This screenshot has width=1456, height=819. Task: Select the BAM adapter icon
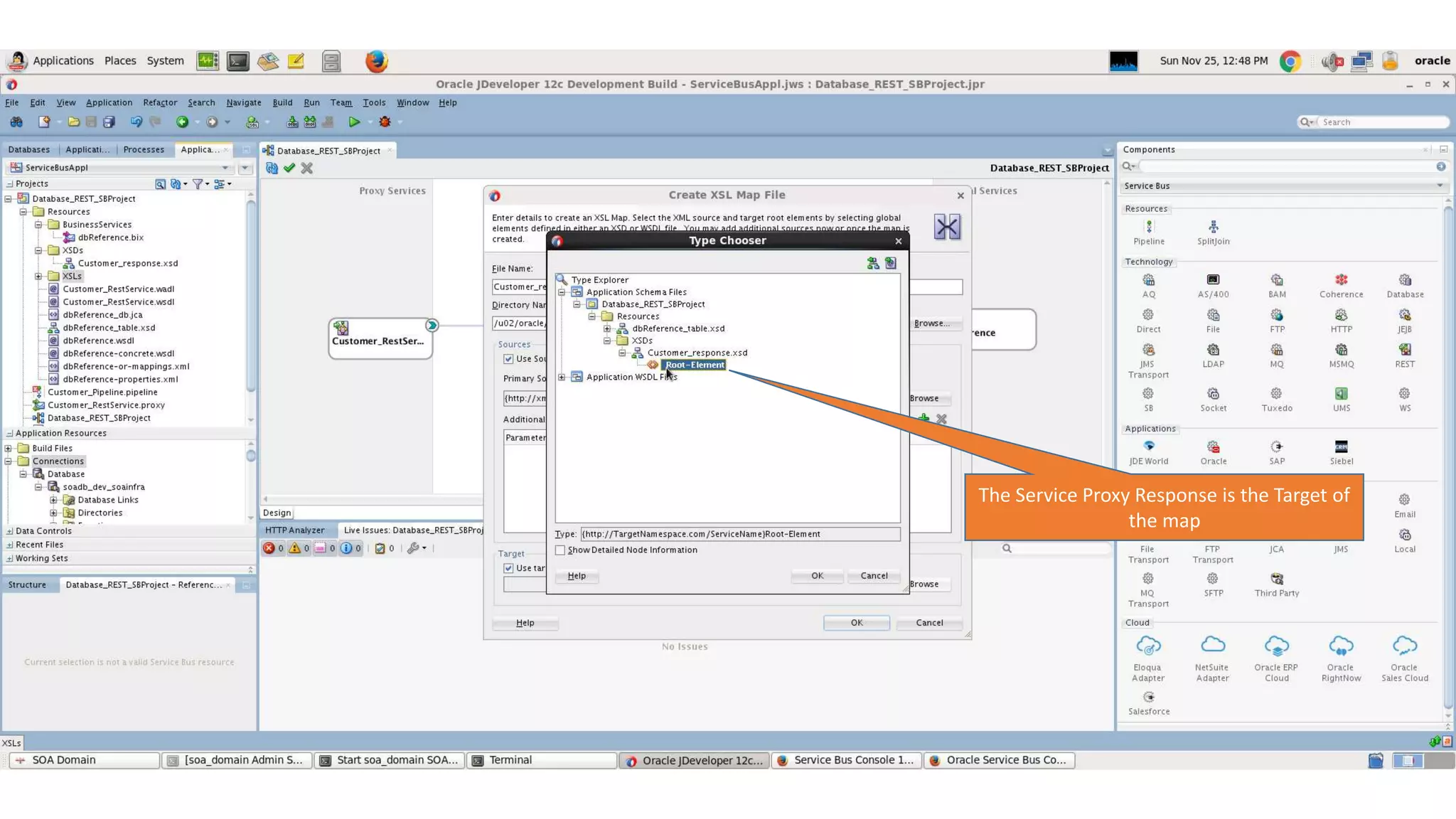click(1277, 280)
